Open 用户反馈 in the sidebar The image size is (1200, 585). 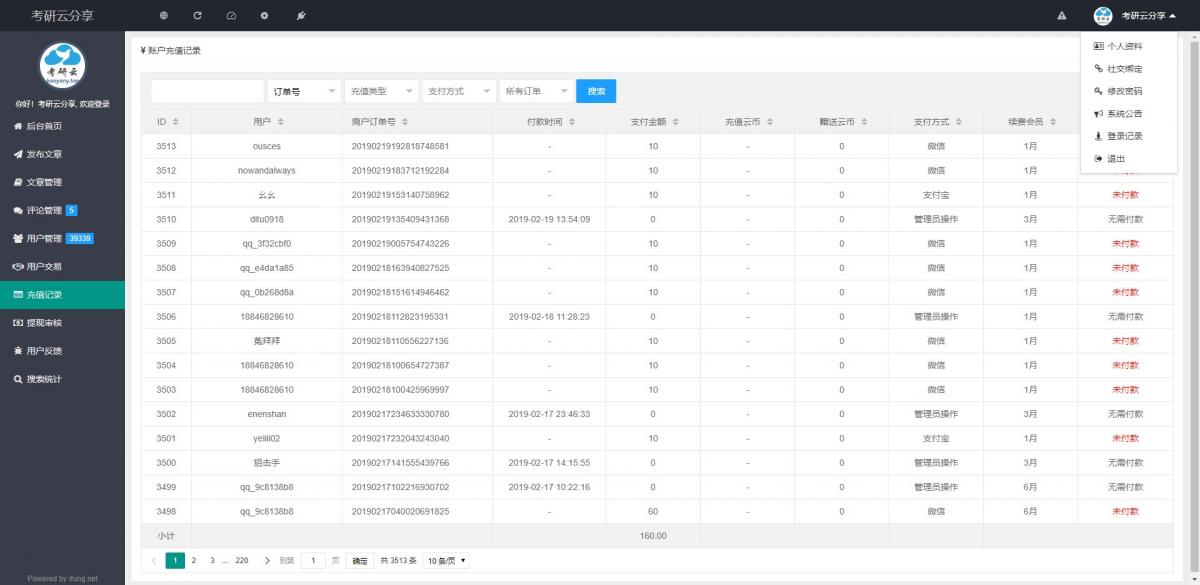62,351
